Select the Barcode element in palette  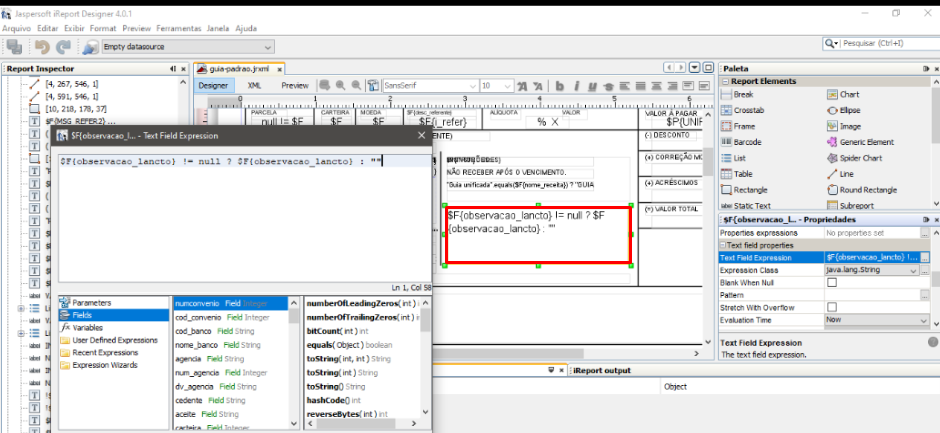[x=746, y=142]
